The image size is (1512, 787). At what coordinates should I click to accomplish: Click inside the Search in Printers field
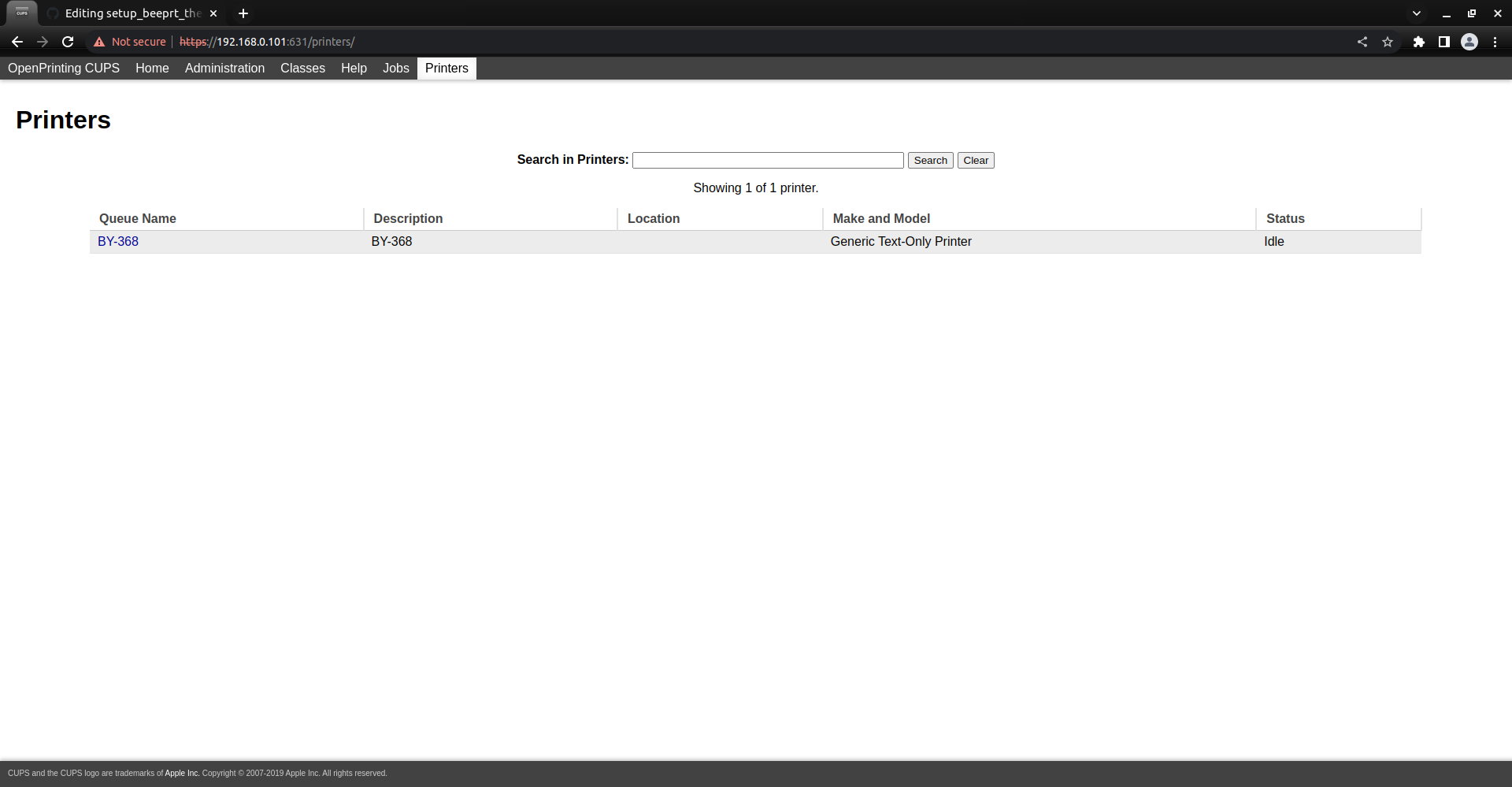(x=768, y=160)
